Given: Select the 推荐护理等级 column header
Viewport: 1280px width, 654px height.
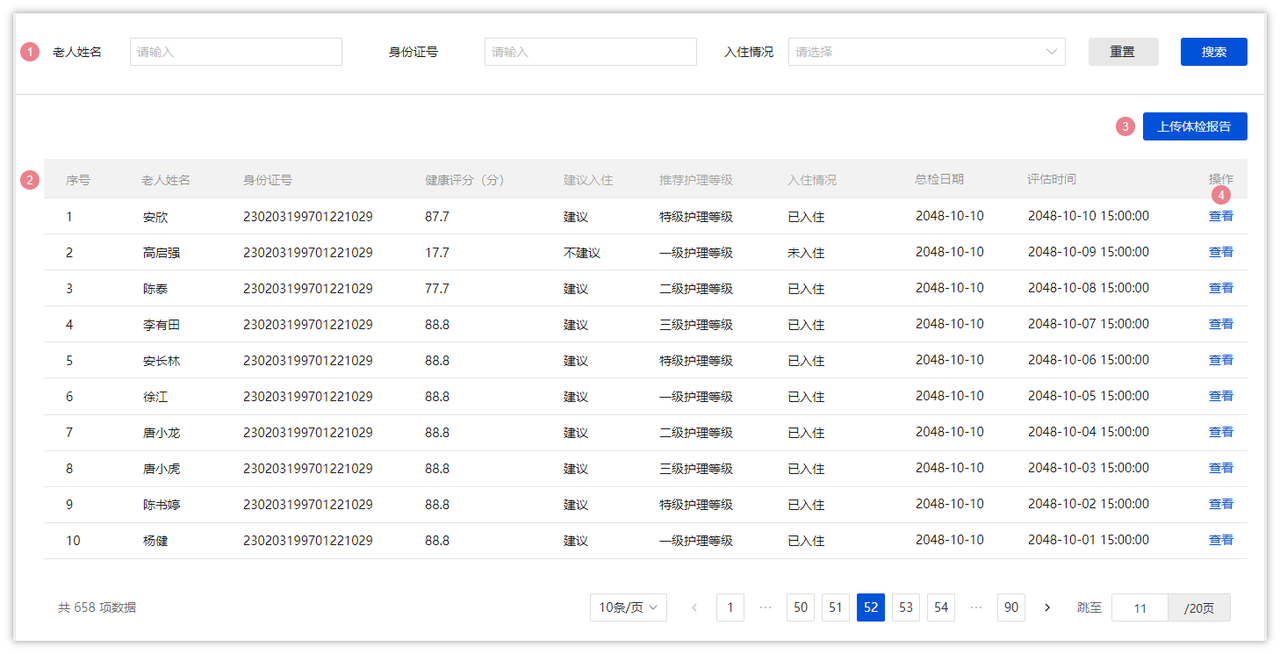Looking at the screenshot, I should coord(696,180).
